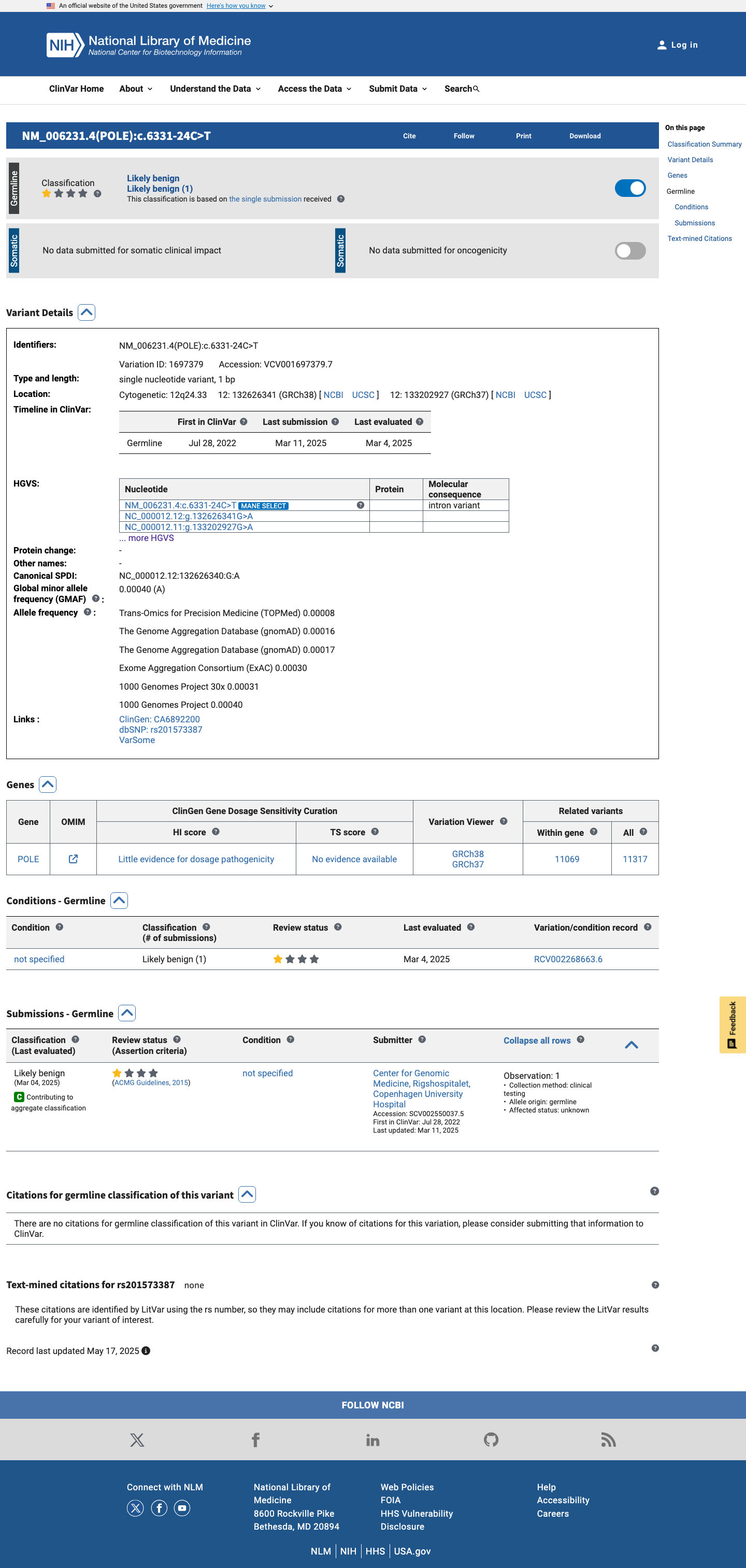Open VarSome link
The image size is (746, 1568).
[137, 740]
